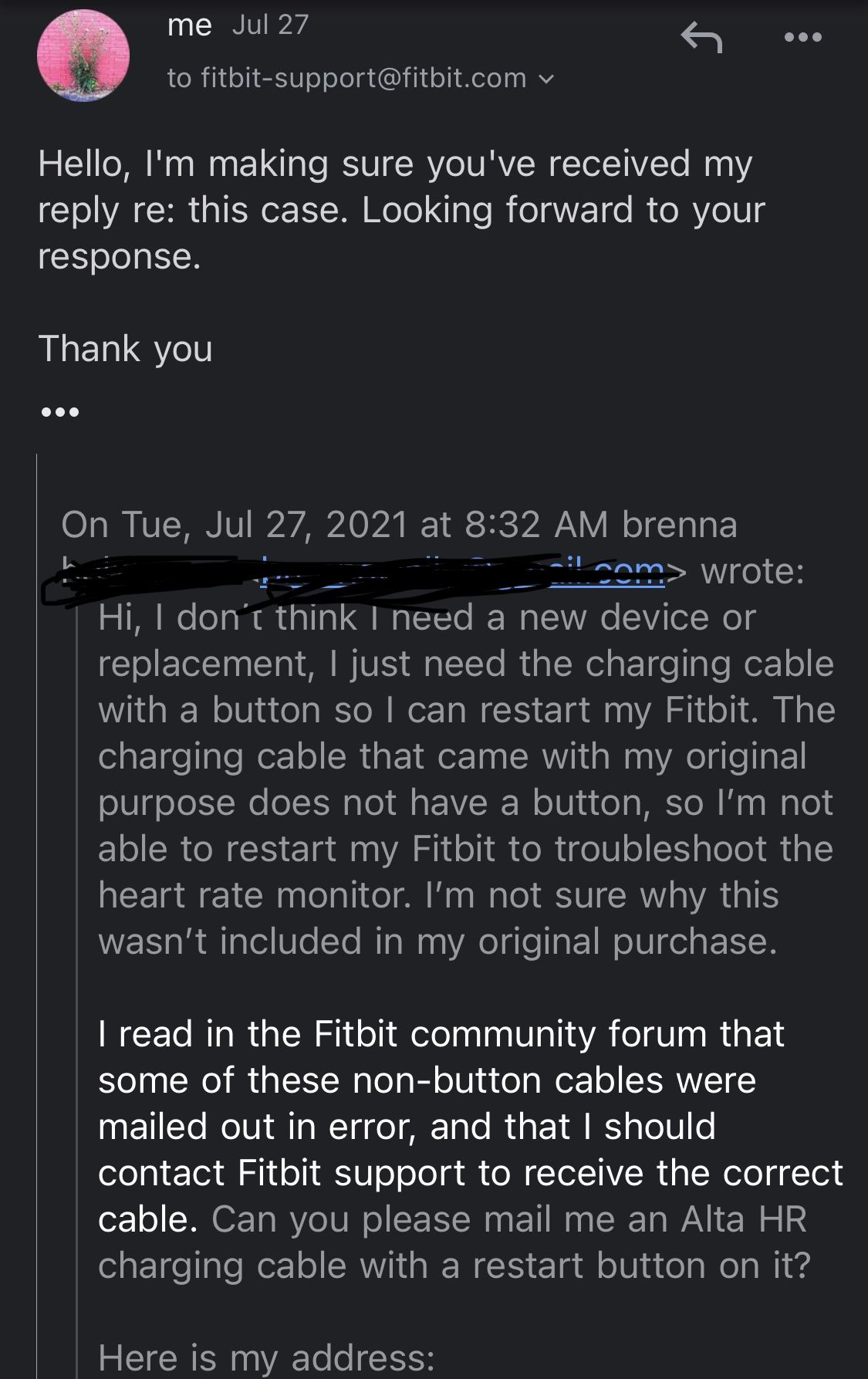The width and height of the screenshot is (868, 1379).
Task: Tap the reply arrow icon
Action: [x=701, y=37]
